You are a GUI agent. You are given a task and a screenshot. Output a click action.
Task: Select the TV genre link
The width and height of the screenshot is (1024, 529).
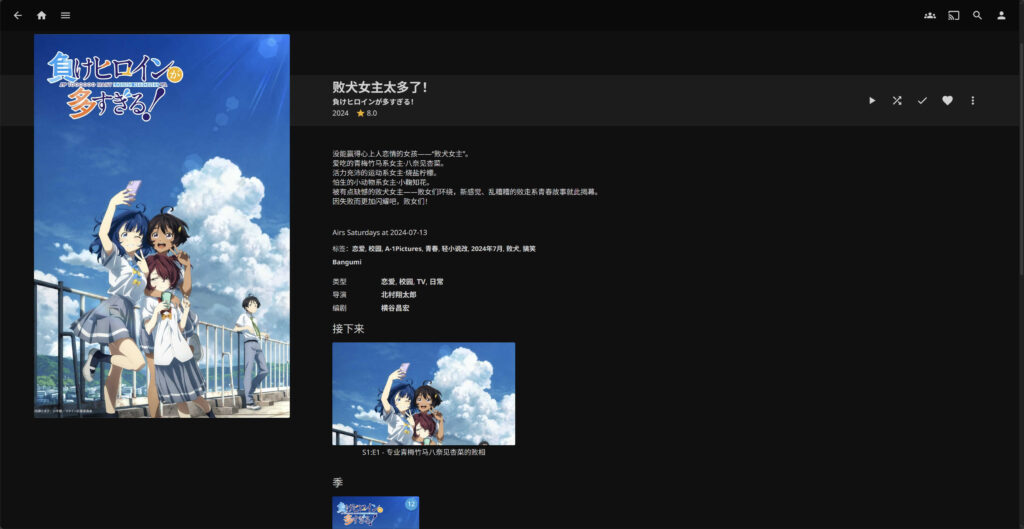421,282
